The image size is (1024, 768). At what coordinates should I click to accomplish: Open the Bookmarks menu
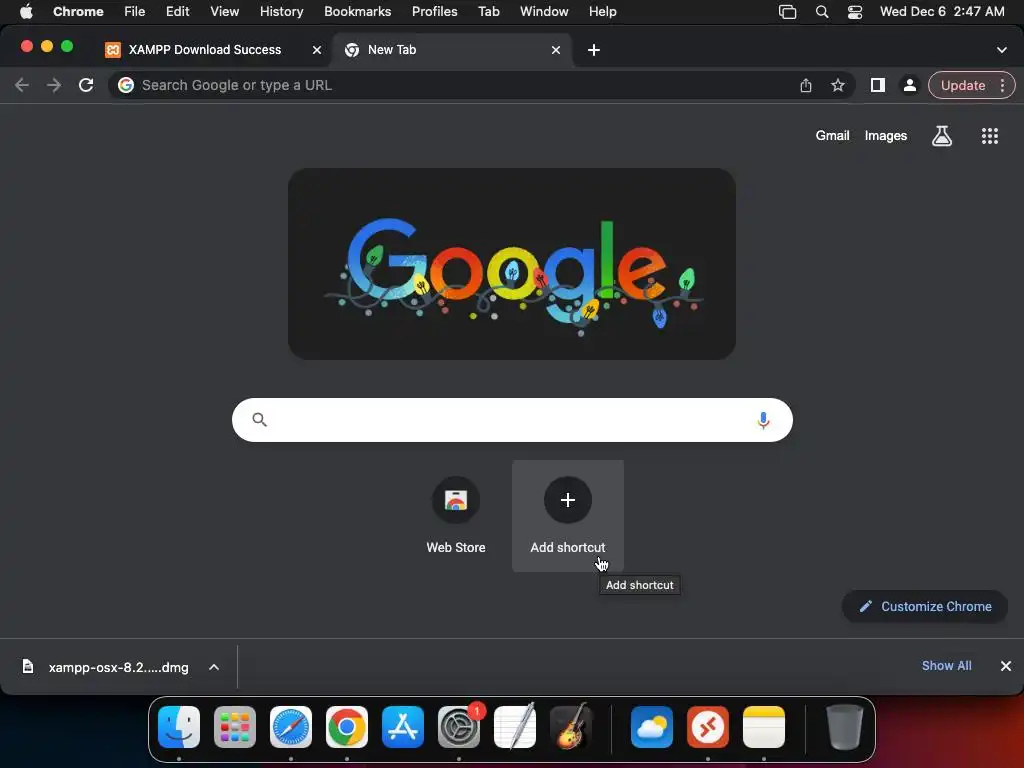357,12
